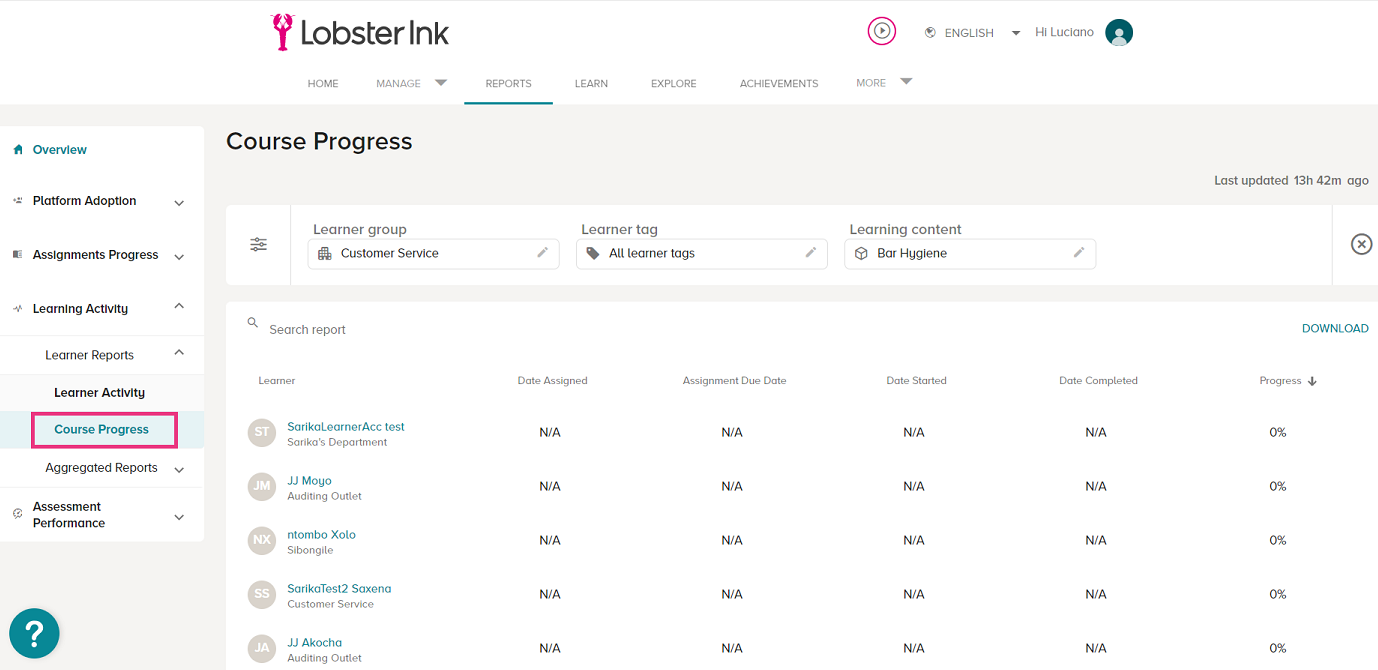The width and height of the screenshot is (1378, 670).
Task: Click the circular play button icon
Action: (882, 31)
